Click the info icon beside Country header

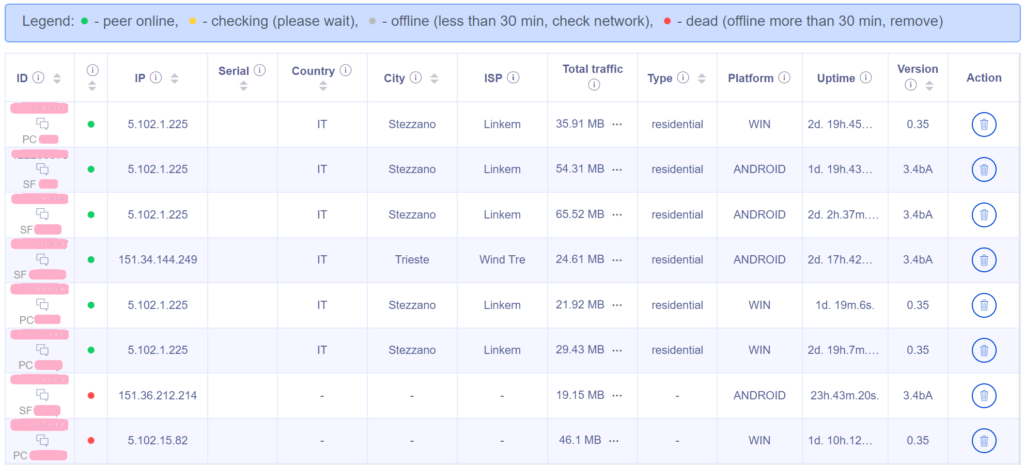point(346,71)
